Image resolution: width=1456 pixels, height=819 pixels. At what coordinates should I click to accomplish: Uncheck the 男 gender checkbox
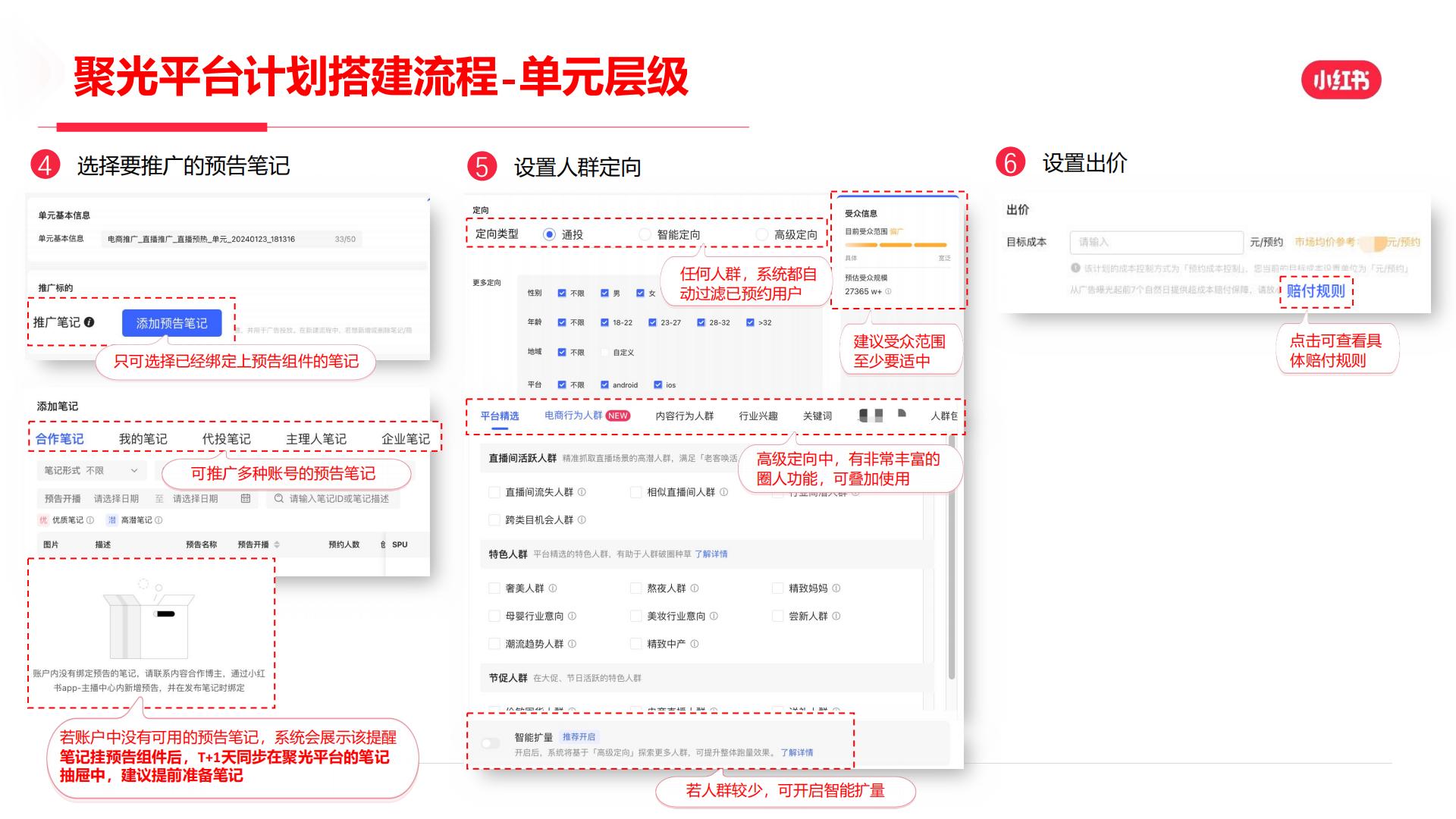(604, 293)
